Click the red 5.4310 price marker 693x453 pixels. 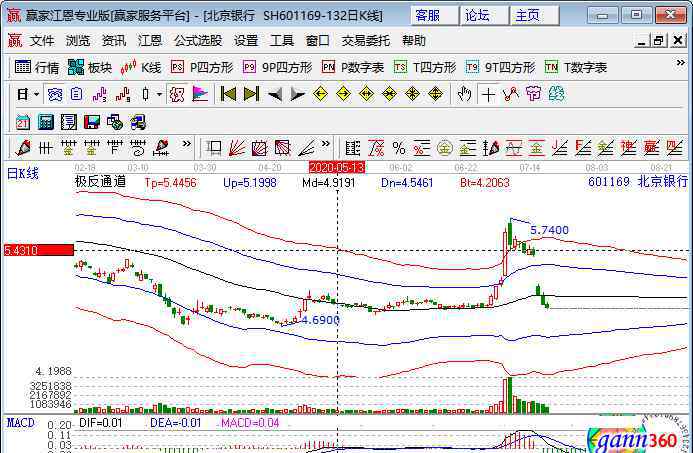(38, 249)
